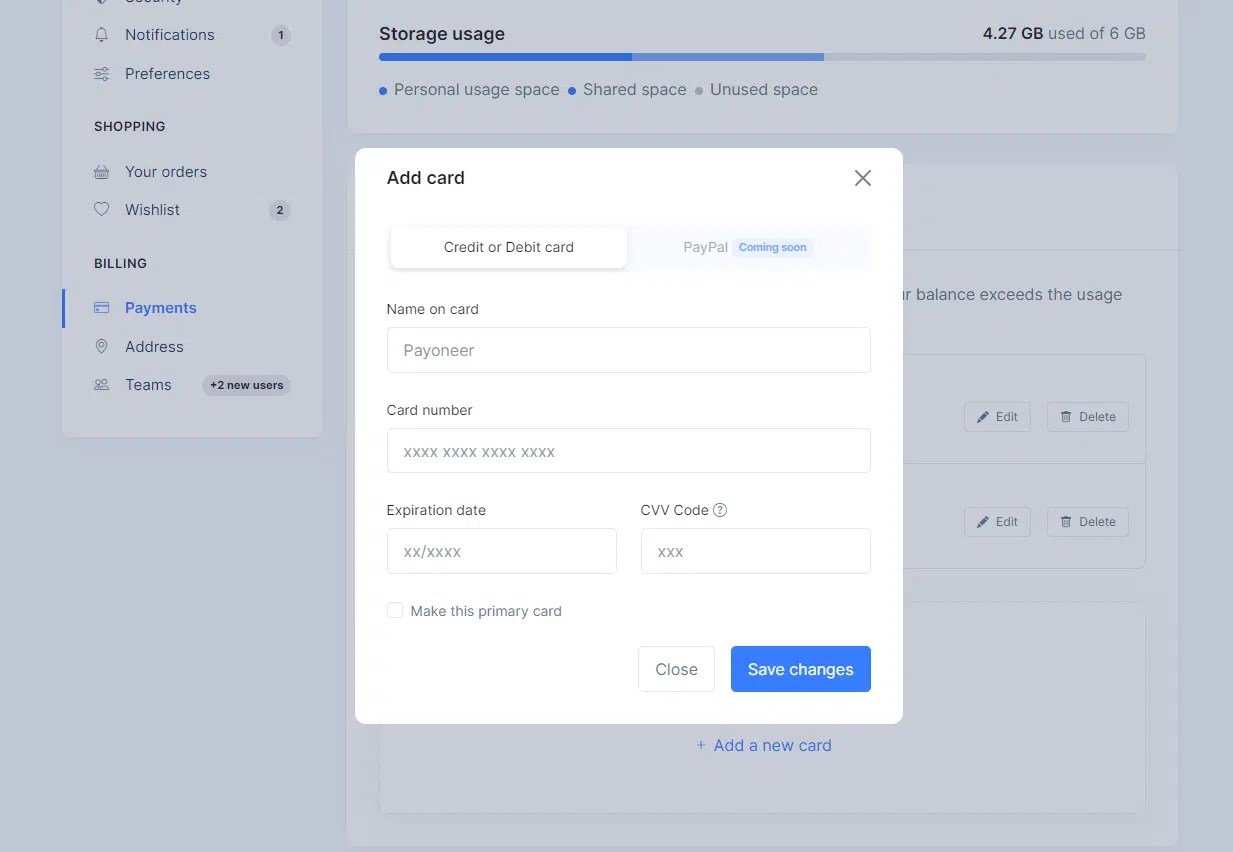The width and height of the screenshot is (1233, 852).
Task: Close the Add card dialog with X
Action: (x=863, y=178)
